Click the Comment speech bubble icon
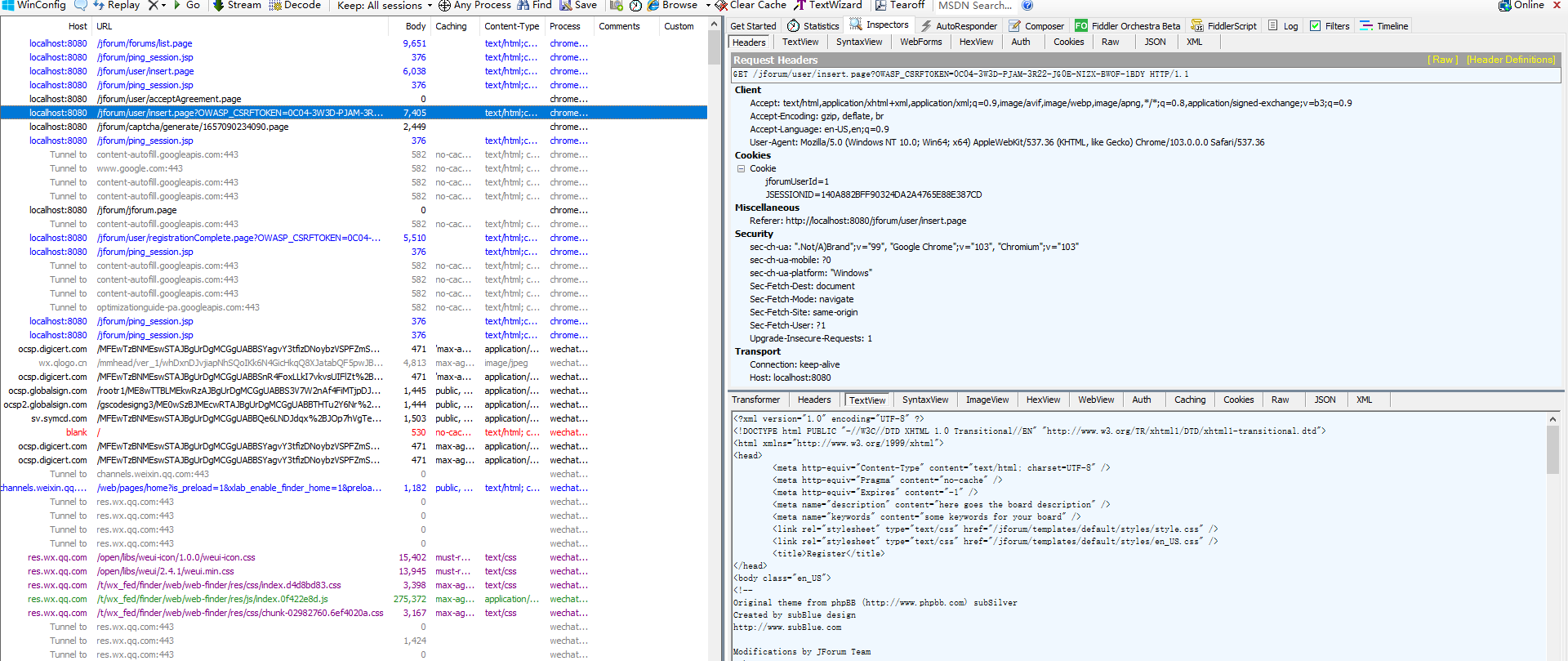 (x=80, y=5)
